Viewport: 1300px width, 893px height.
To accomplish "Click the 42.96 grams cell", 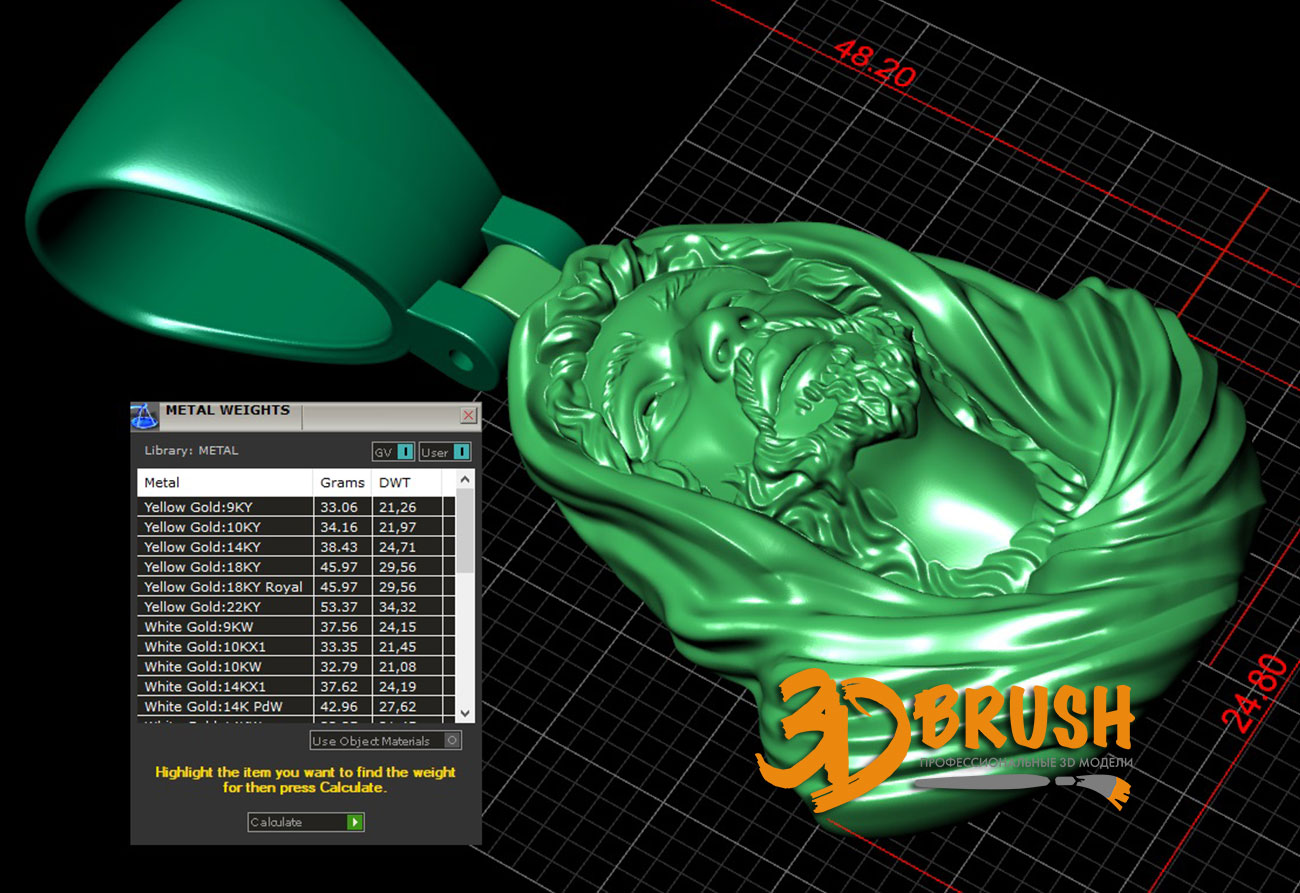I will click(x=342, y=707).
